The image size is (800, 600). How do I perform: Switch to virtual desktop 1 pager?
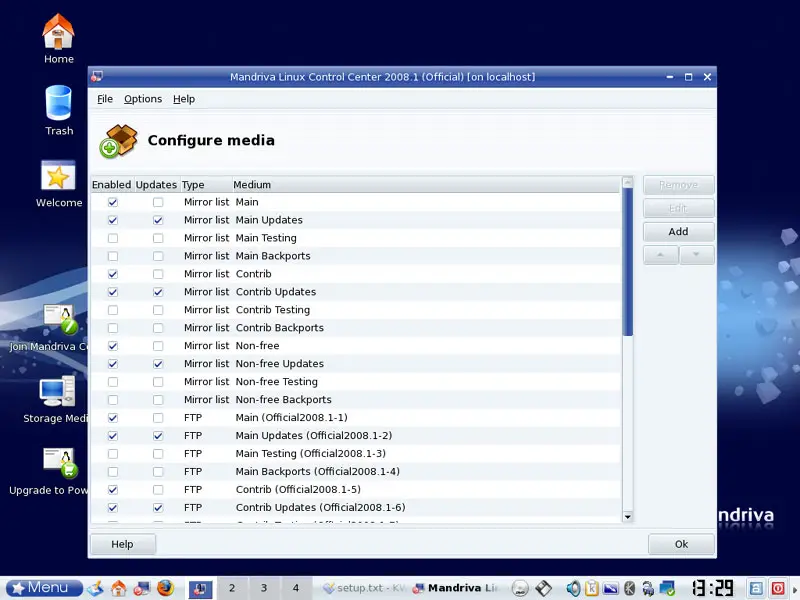click(x=201, y=588)
